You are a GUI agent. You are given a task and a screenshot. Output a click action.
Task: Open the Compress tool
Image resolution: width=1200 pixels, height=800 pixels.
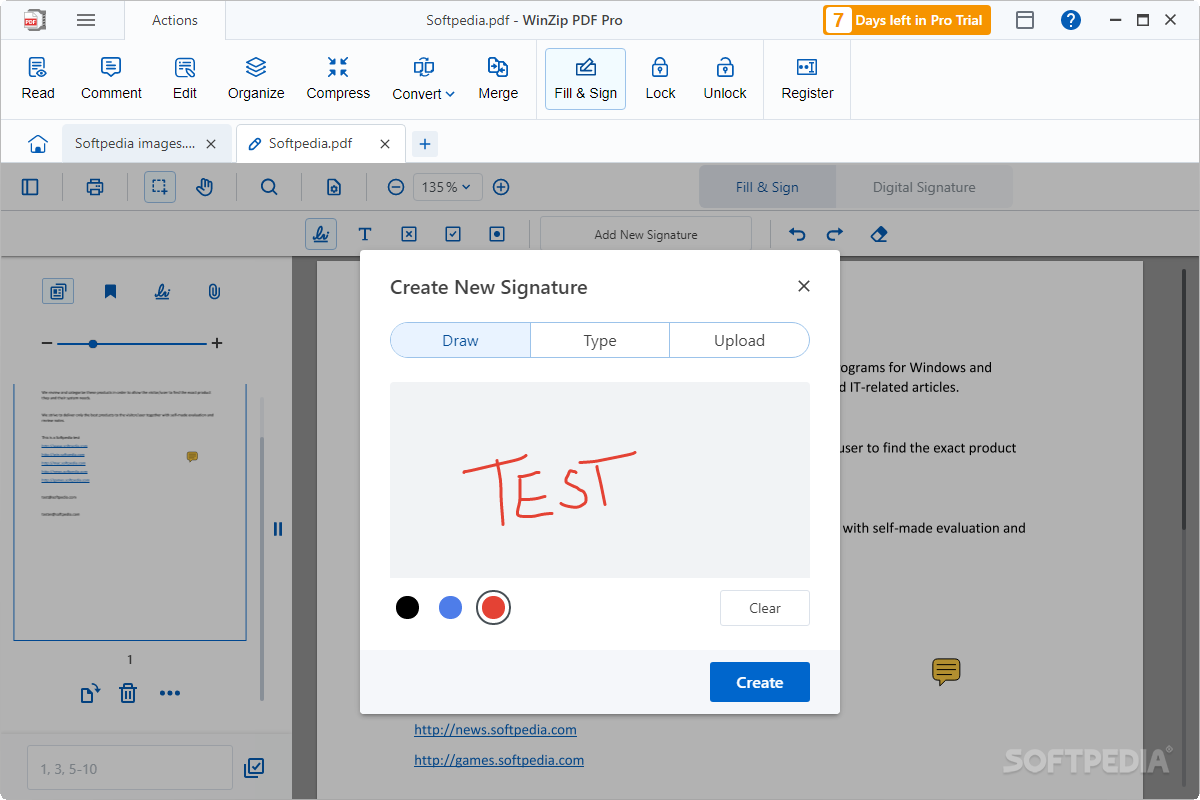click(x=338, y=79)
